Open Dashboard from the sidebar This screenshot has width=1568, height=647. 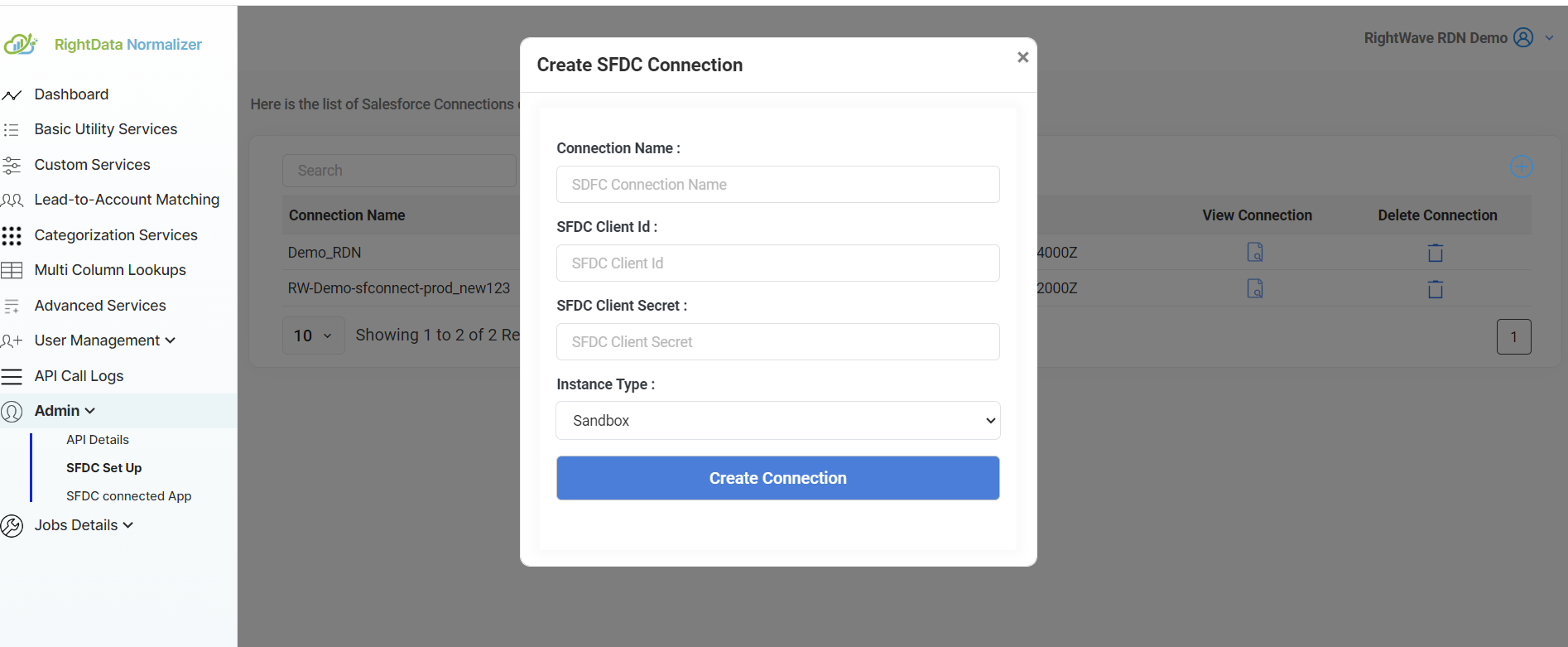click(x=71, y=94)
